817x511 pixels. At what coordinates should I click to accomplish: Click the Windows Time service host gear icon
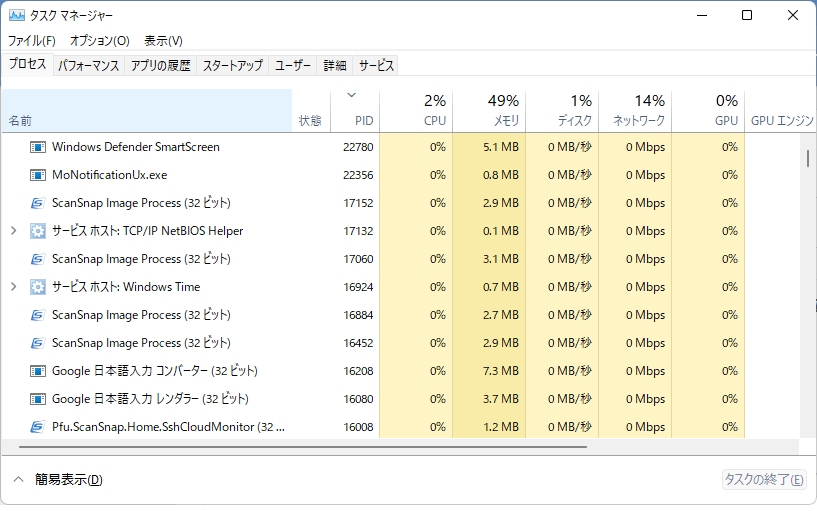tap(38, 287)
